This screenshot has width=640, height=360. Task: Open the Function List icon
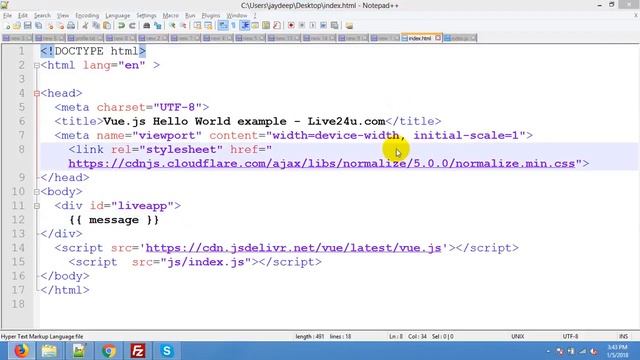click(277, 26)
